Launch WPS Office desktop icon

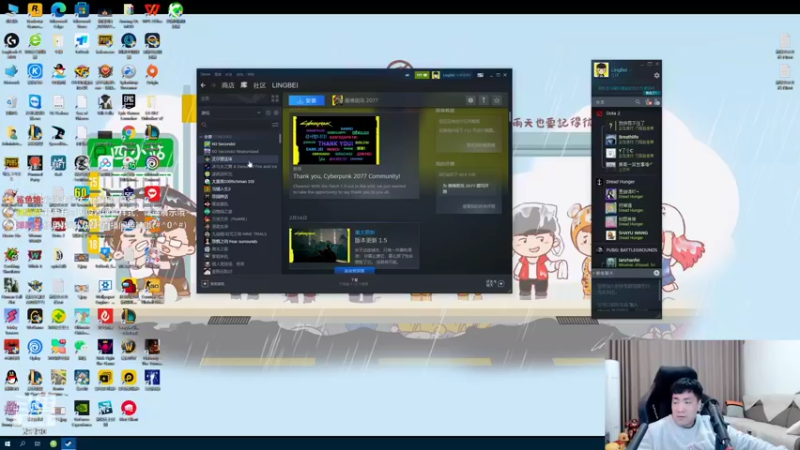152,14
